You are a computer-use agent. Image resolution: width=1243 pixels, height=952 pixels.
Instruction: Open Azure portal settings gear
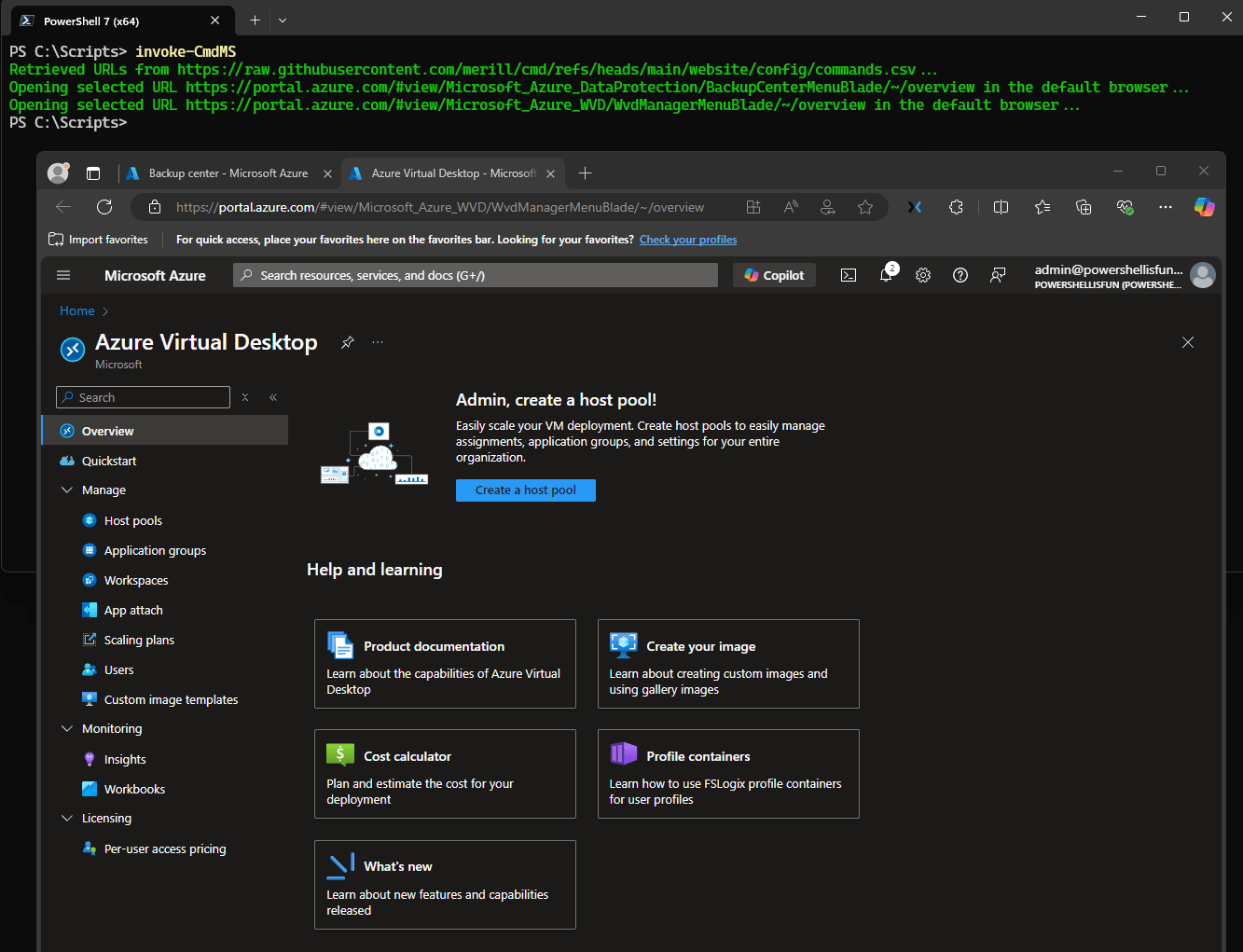click(923, 275)
